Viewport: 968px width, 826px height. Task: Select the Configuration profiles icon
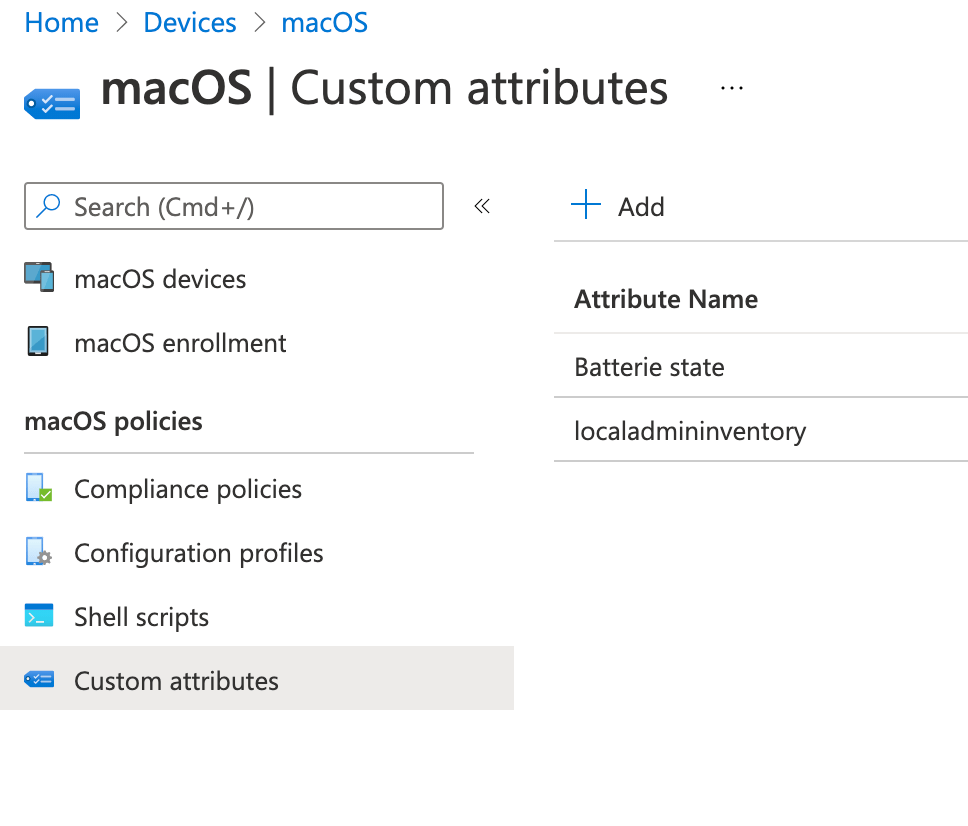click(x=40, y=552)
